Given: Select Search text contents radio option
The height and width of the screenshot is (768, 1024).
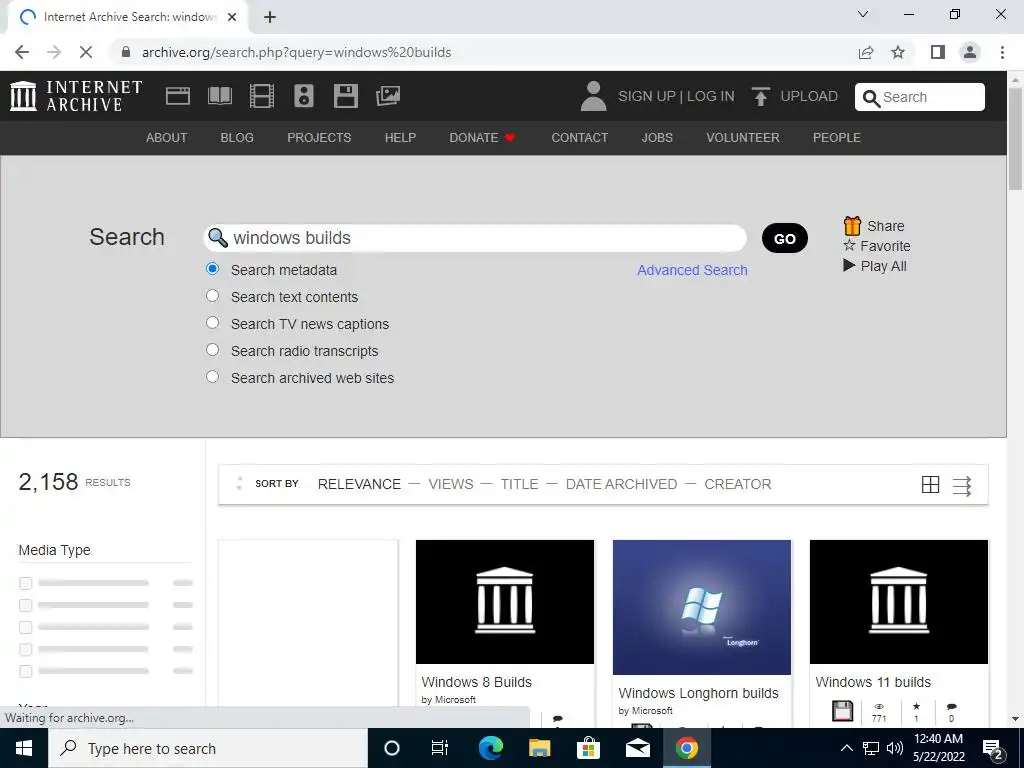Looking at the screenshot, I should tap(212, 296).
